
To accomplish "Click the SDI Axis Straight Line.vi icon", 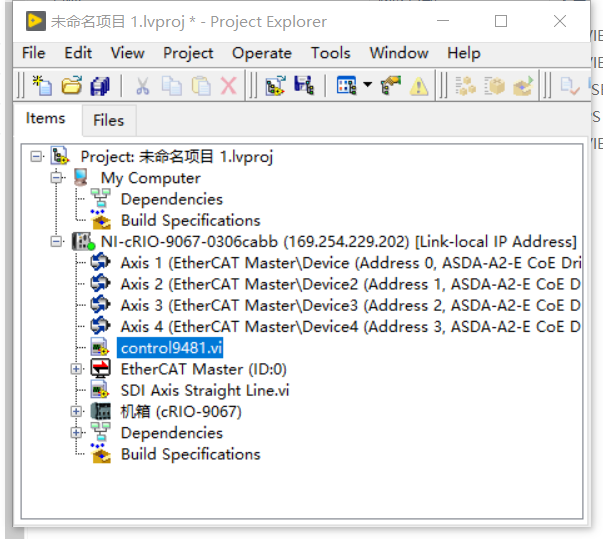I will tap(100, 390).
